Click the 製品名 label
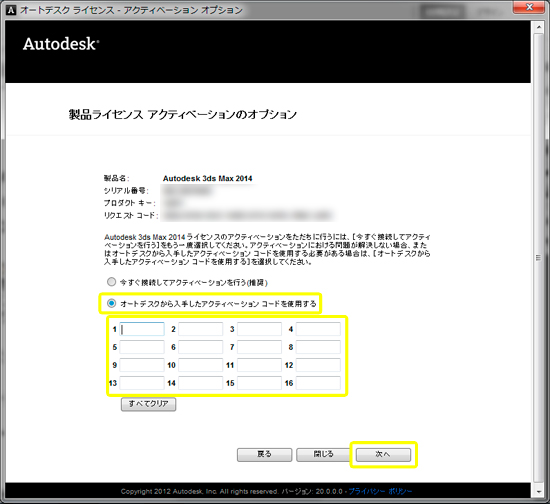 (116, 179)
